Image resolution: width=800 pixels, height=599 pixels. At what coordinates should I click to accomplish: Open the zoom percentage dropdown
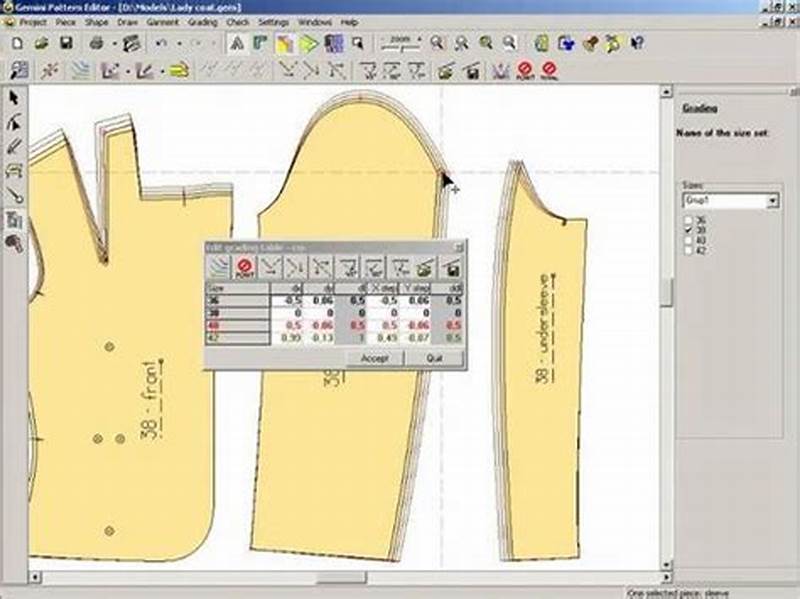click(x=420, y=39)
